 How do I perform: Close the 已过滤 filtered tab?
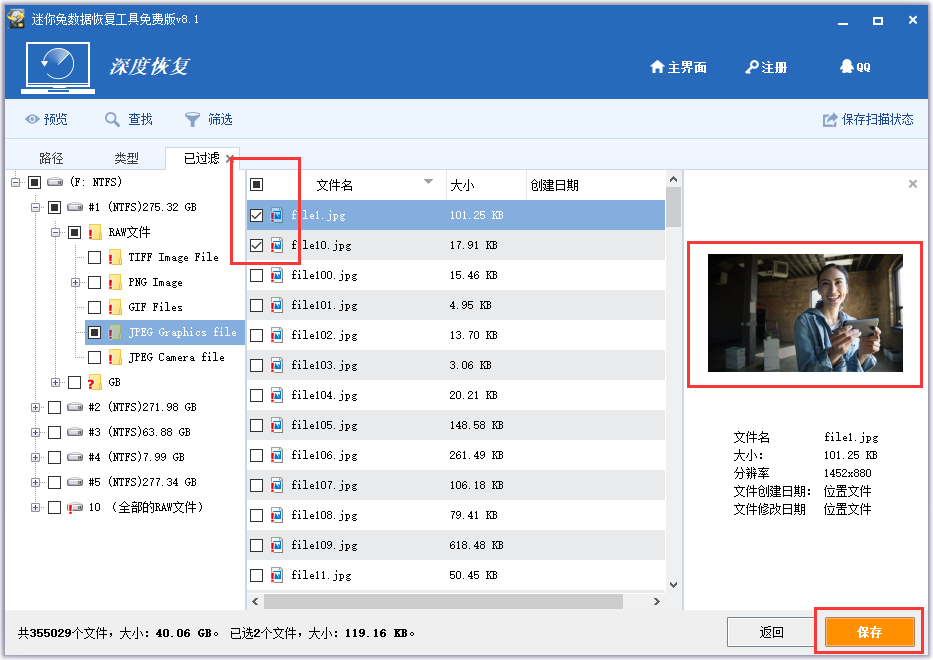pyautogui.click(x=230, y=158)
